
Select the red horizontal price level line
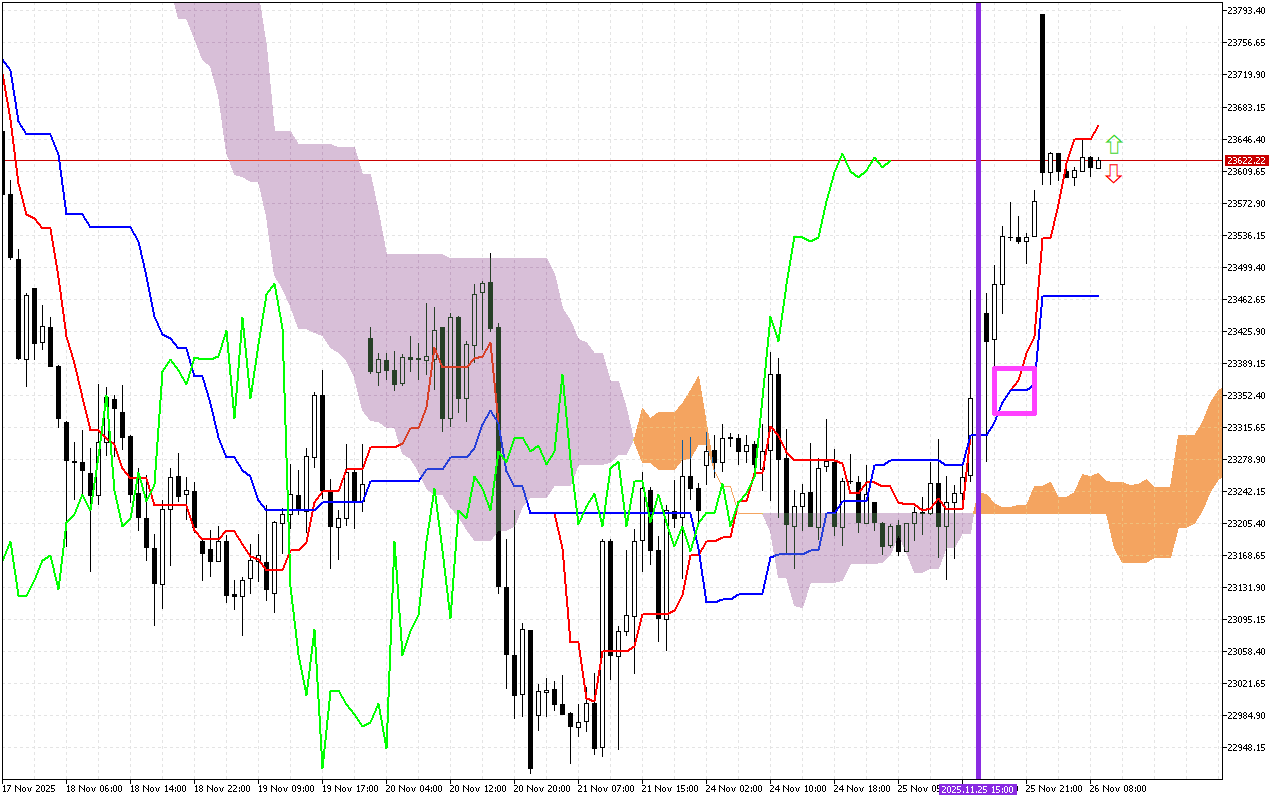pos(500,160)
